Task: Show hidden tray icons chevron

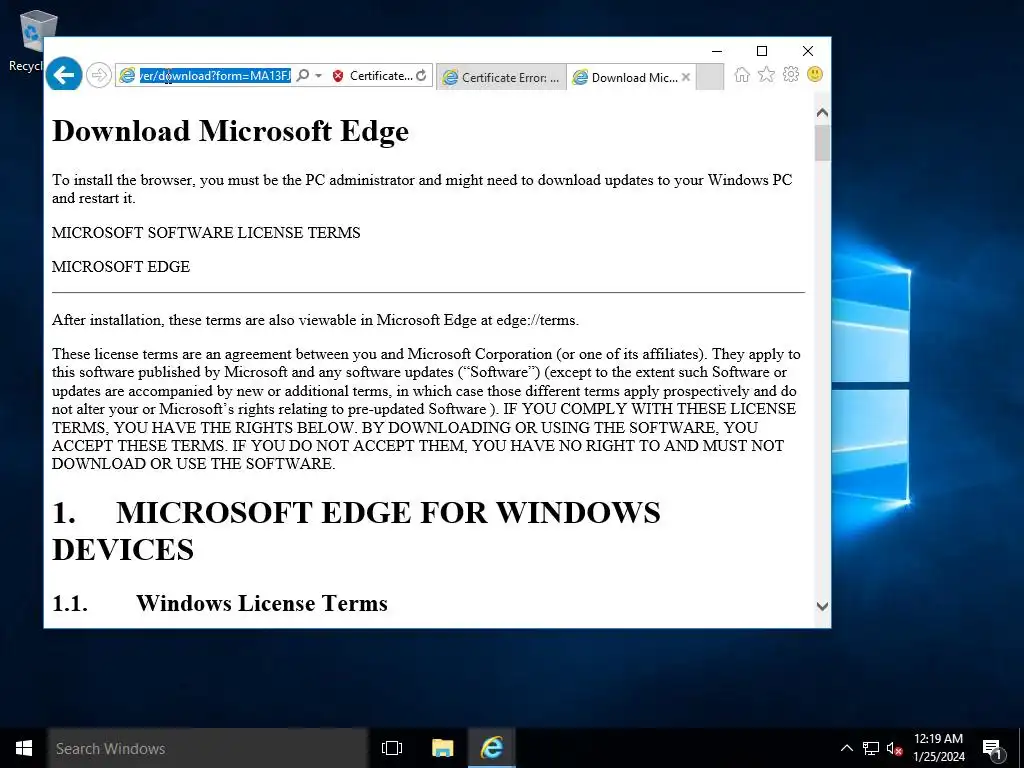Action: [846, 748]
